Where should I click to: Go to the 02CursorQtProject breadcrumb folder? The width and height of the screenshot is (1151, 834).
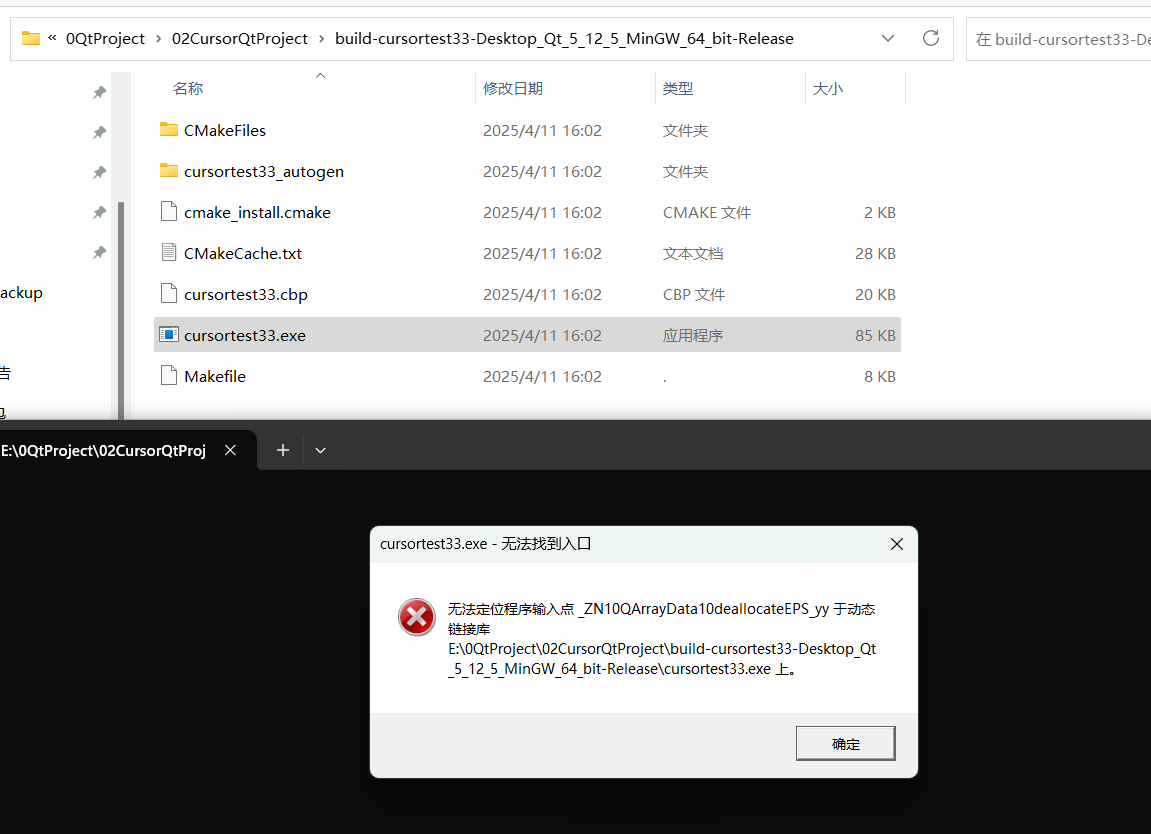(240, 38)
